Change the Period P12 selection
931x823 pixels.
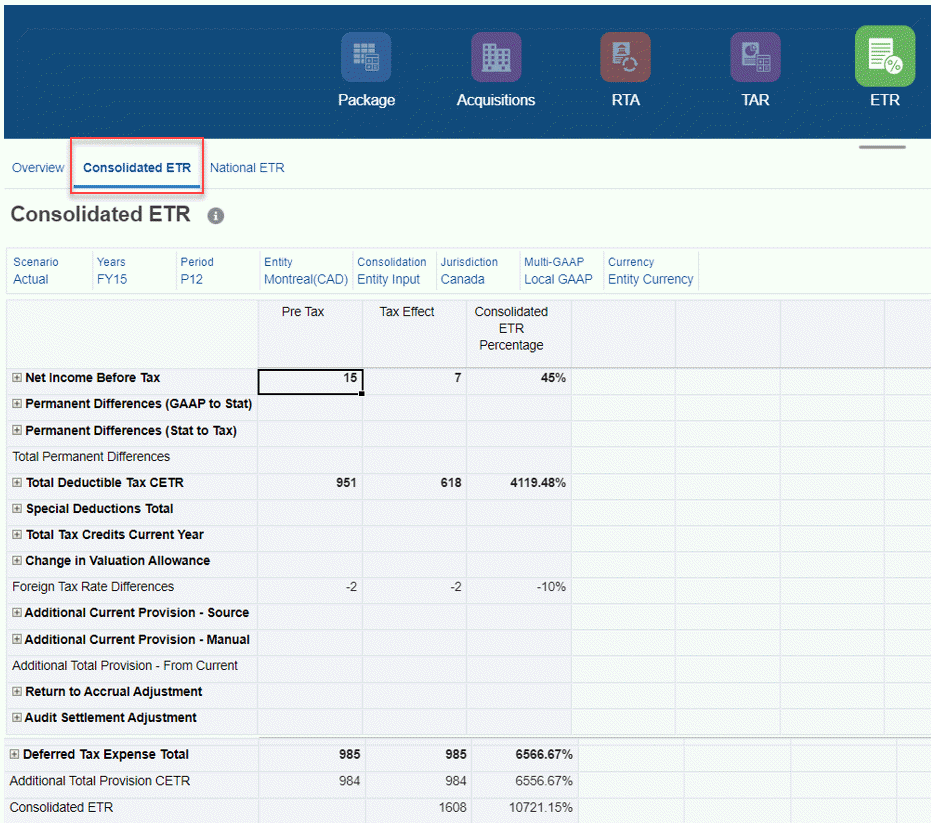tap(191, 279)
